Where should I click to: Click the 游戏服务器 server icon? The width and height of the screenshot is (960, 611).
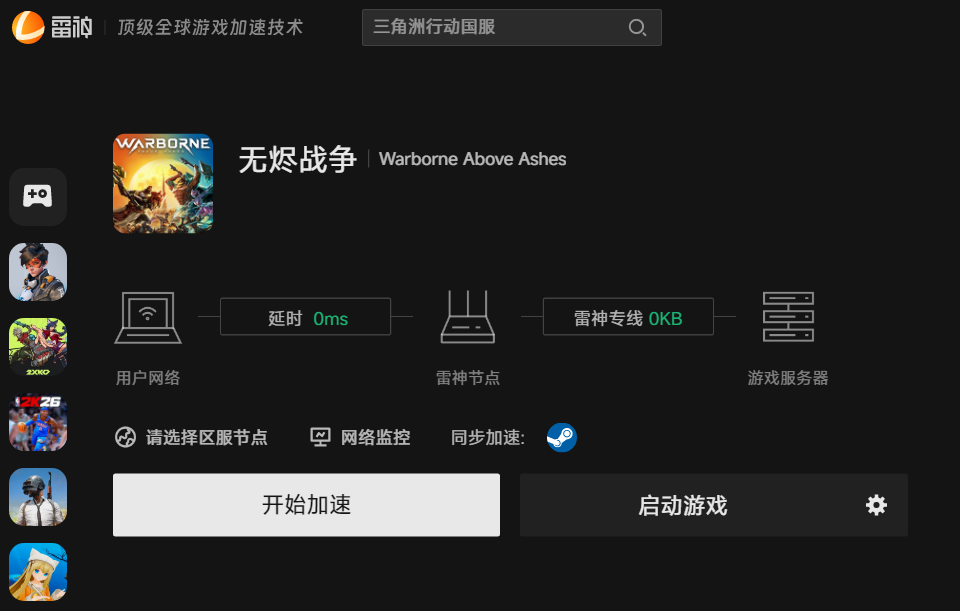click(x=788, y=317)
